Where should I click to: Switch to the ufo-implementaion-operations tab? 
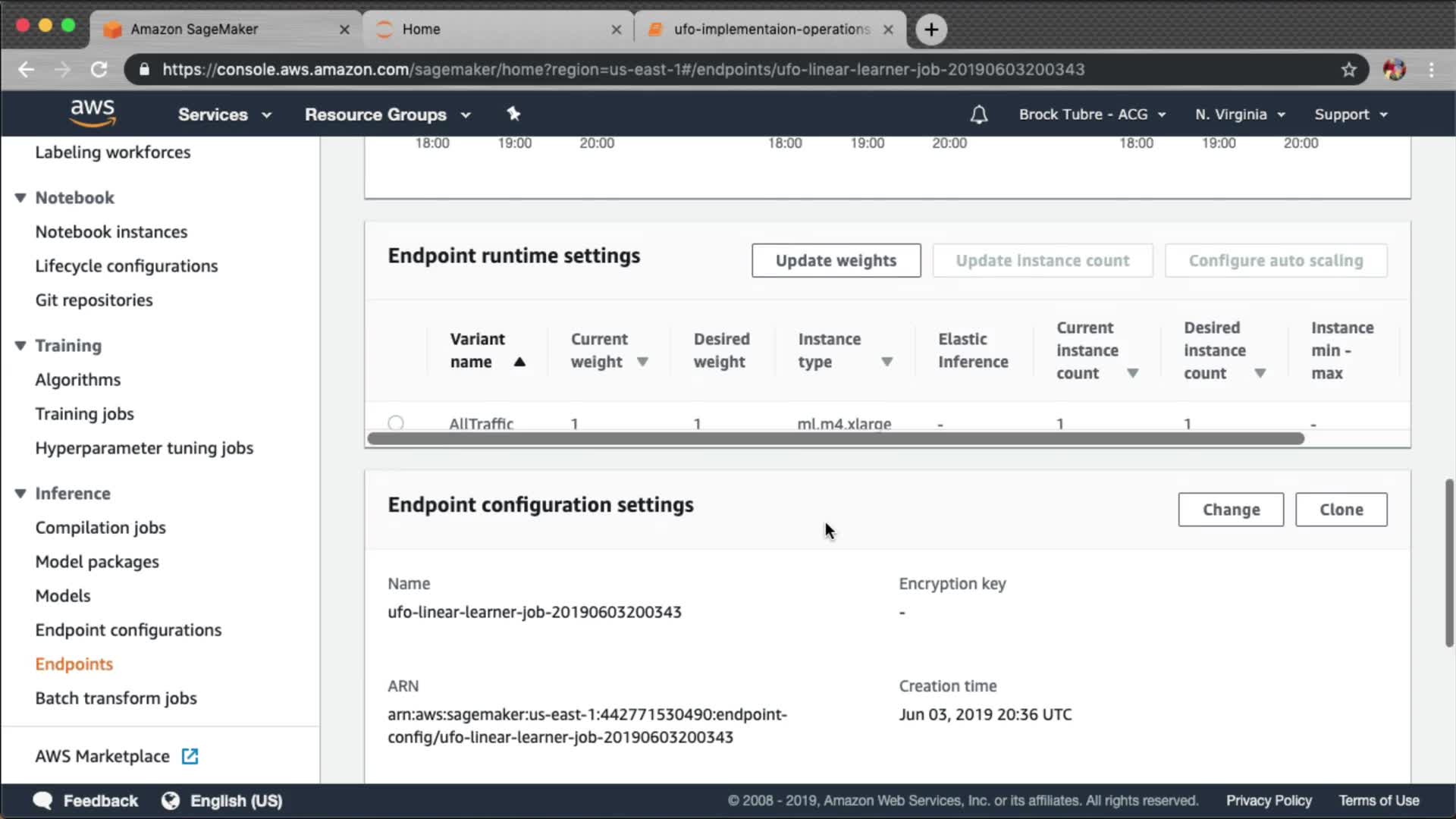pos(770,30)
